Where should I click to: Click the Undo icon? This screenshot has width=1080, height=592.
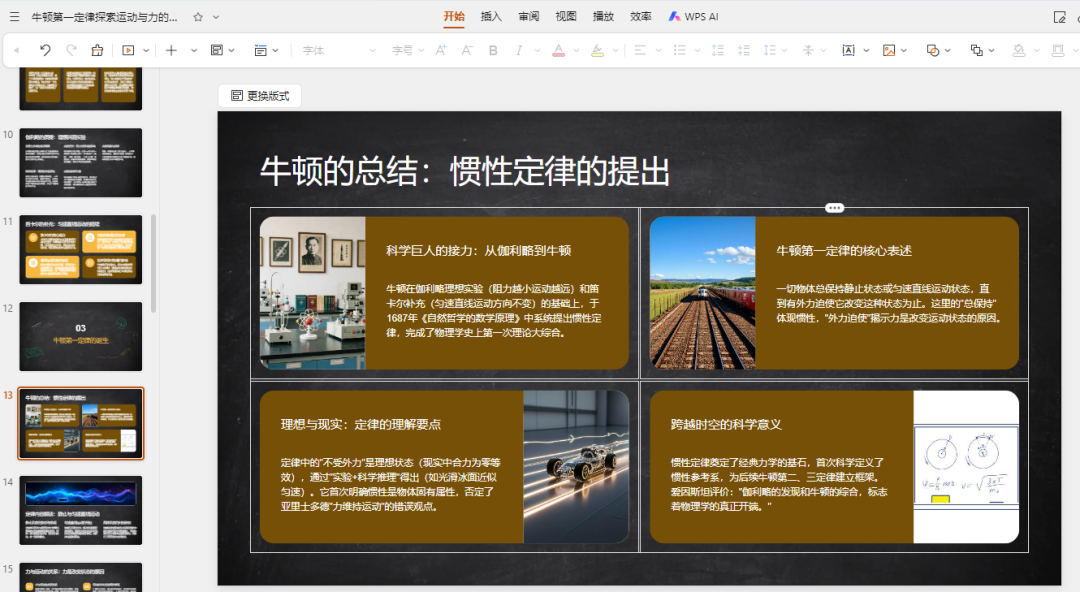(x=45, y=50)
